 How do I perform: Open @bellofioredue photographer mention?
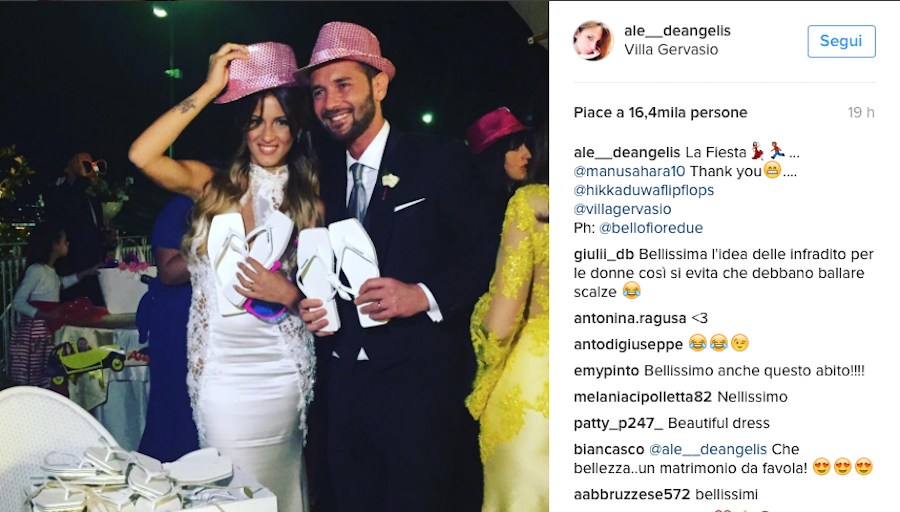pos(651,228)
